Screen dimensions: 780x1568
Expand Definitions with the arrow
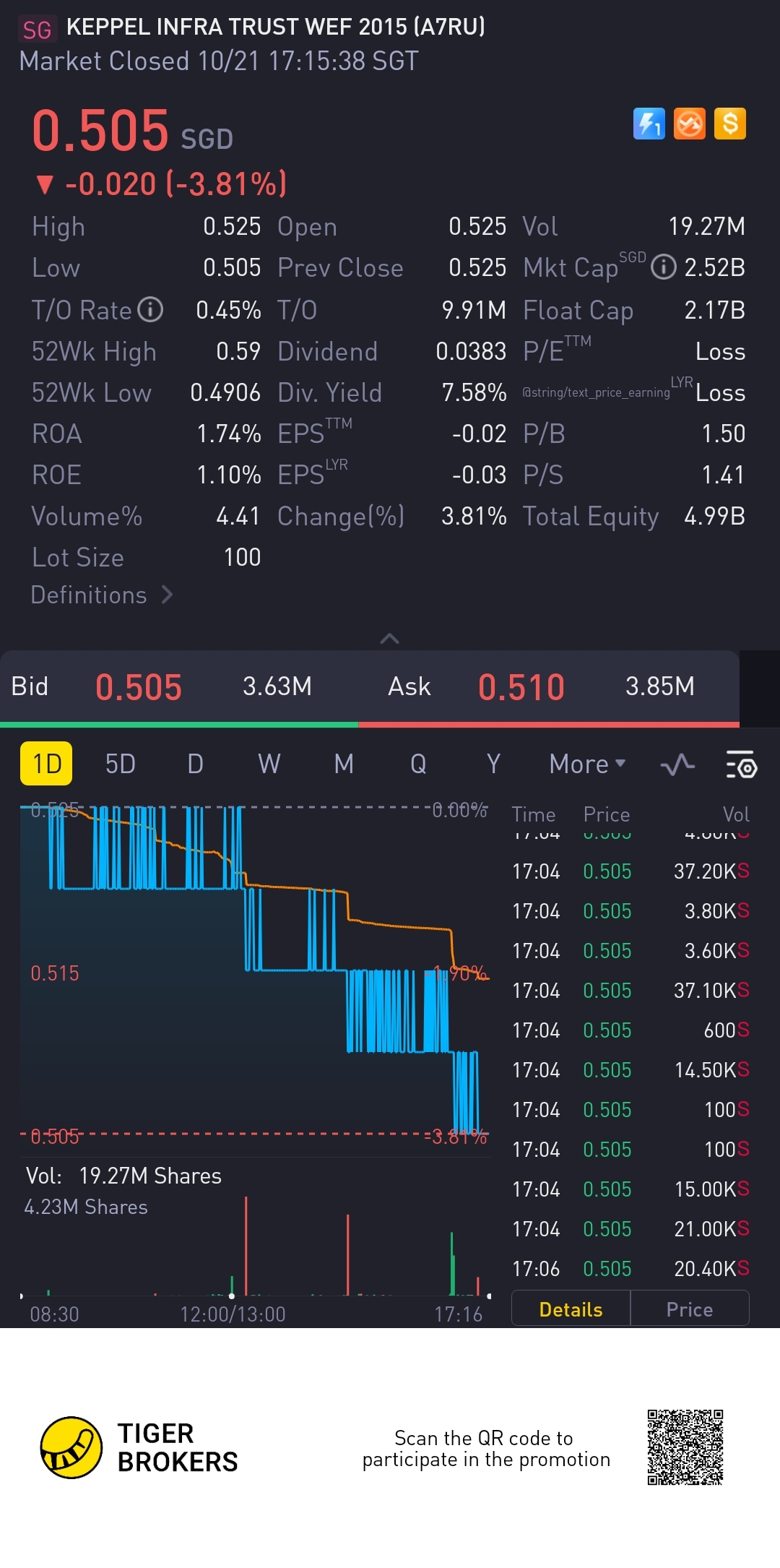pos(167,595)
